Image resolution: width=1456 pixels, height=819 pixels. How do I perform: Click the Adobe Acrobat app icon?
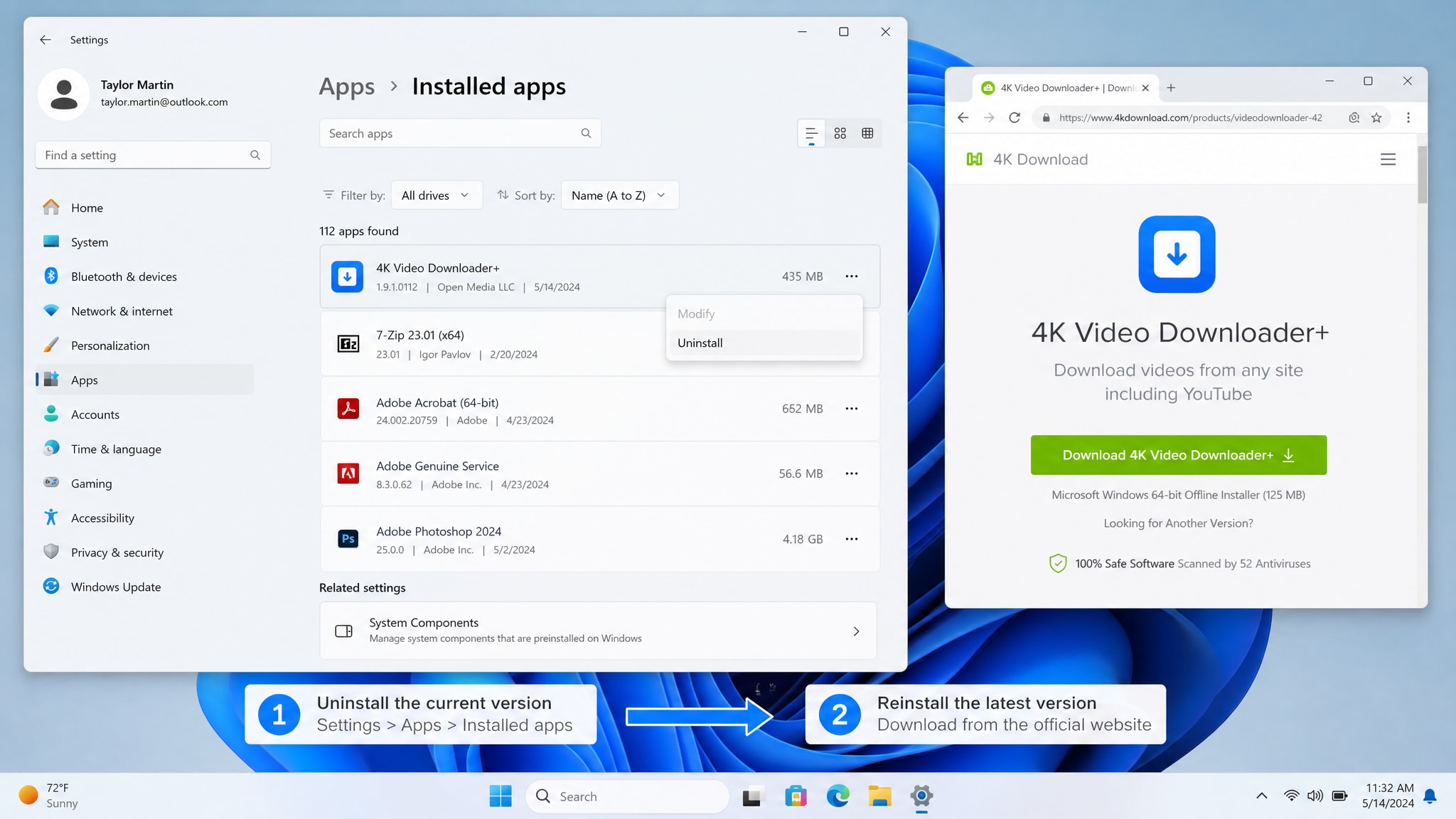pos(348,409)
